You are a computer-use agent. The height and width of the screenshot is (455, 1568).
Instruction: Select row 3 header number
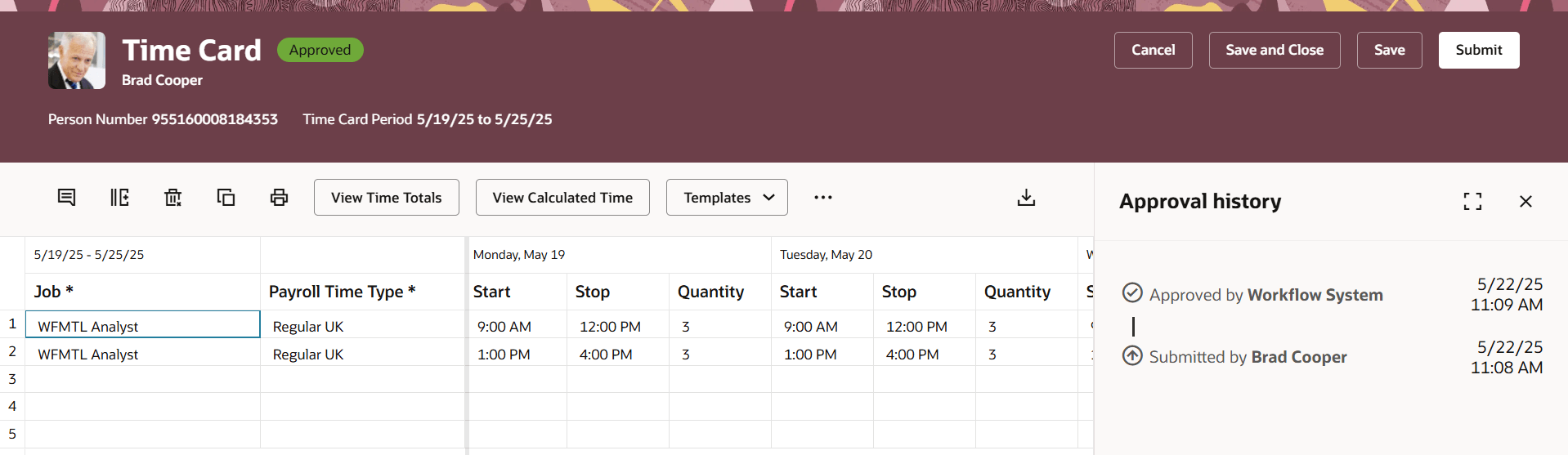12,379
